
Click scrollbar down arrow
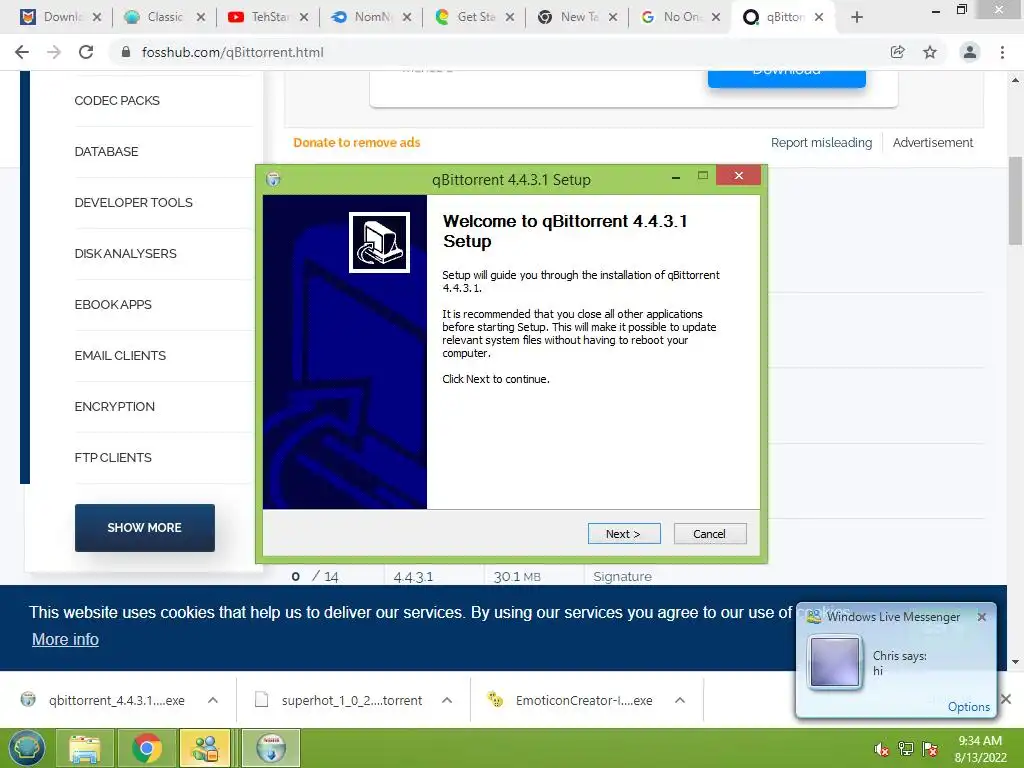click(x=1015, y=662)
